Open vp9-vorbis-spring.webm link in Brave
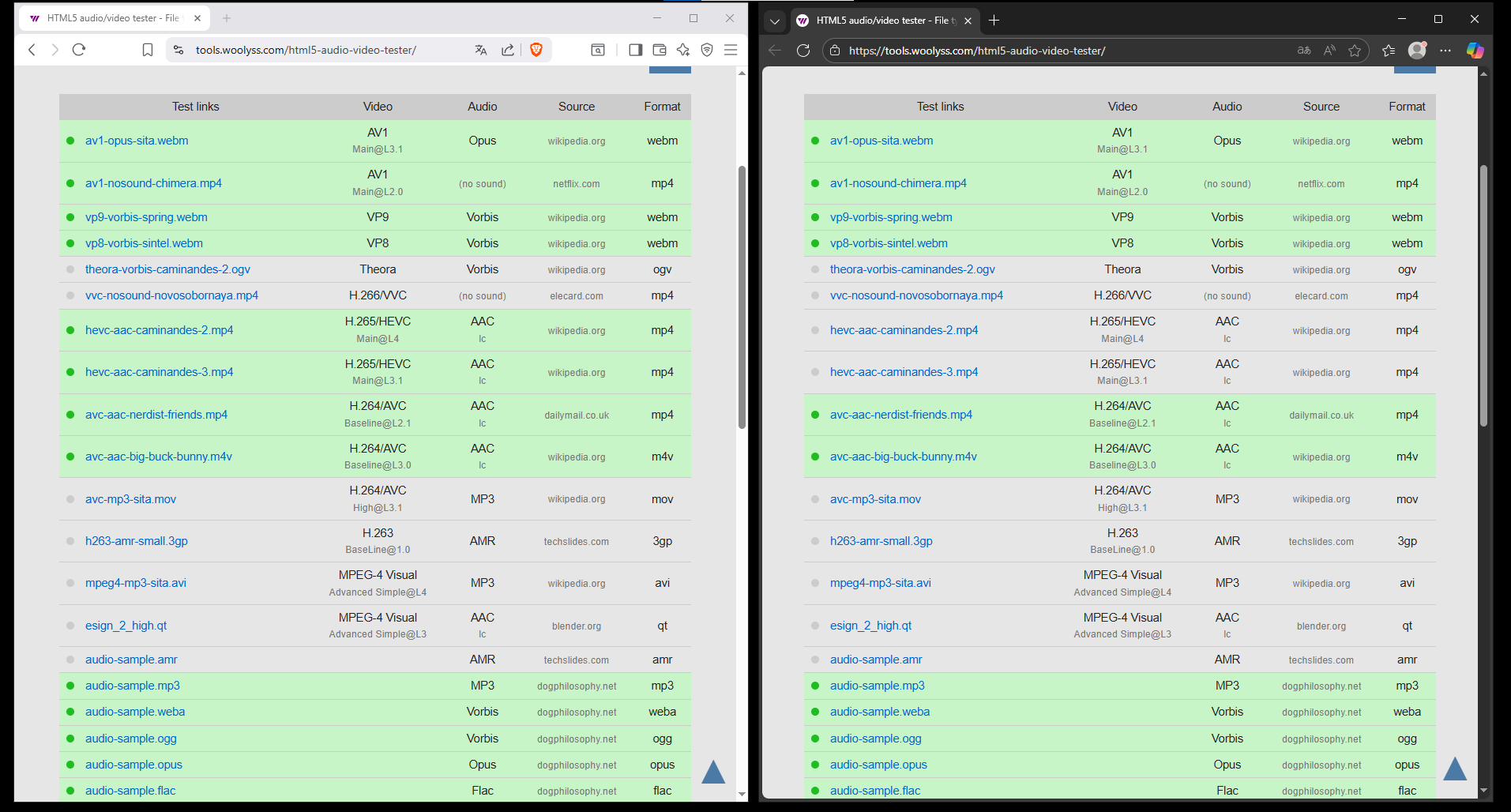 (x=146, y=217)
